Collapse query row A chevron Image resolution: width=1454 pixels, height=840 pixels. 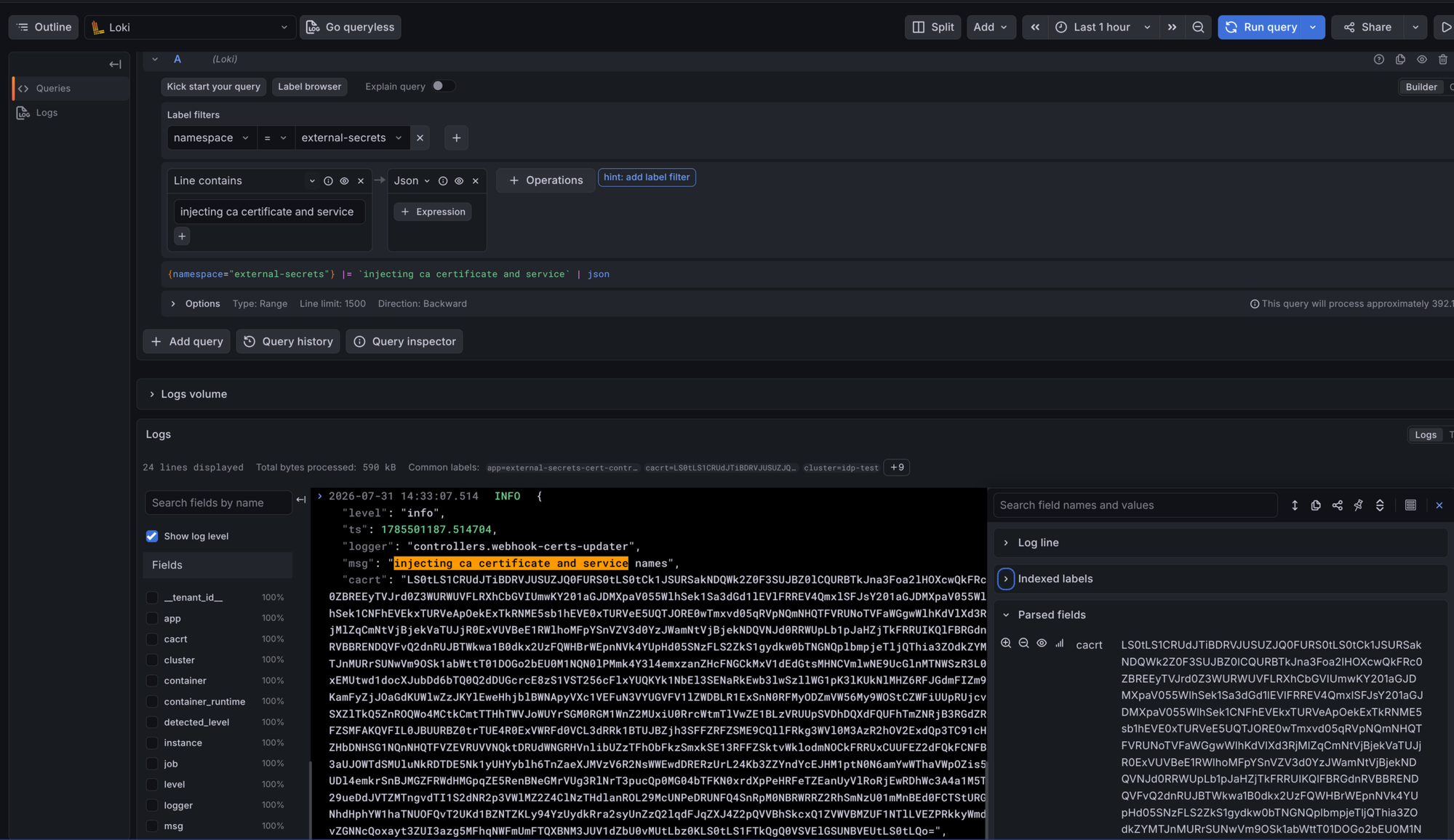click(x=155, y=60)
